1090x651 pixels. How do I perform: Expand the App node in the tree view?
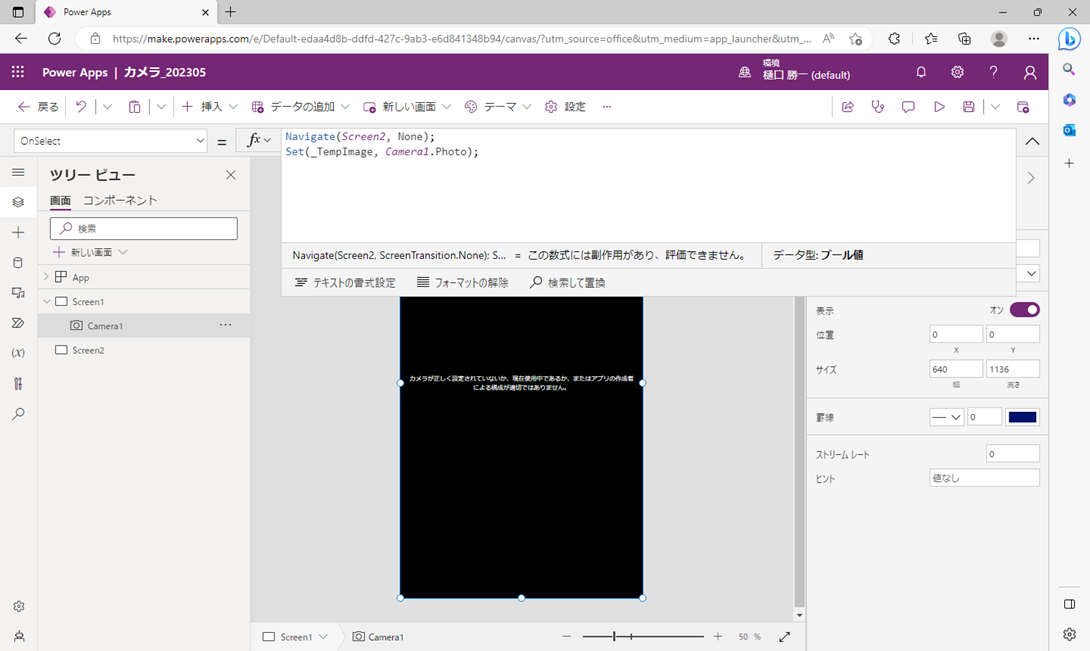click(46, 277)
